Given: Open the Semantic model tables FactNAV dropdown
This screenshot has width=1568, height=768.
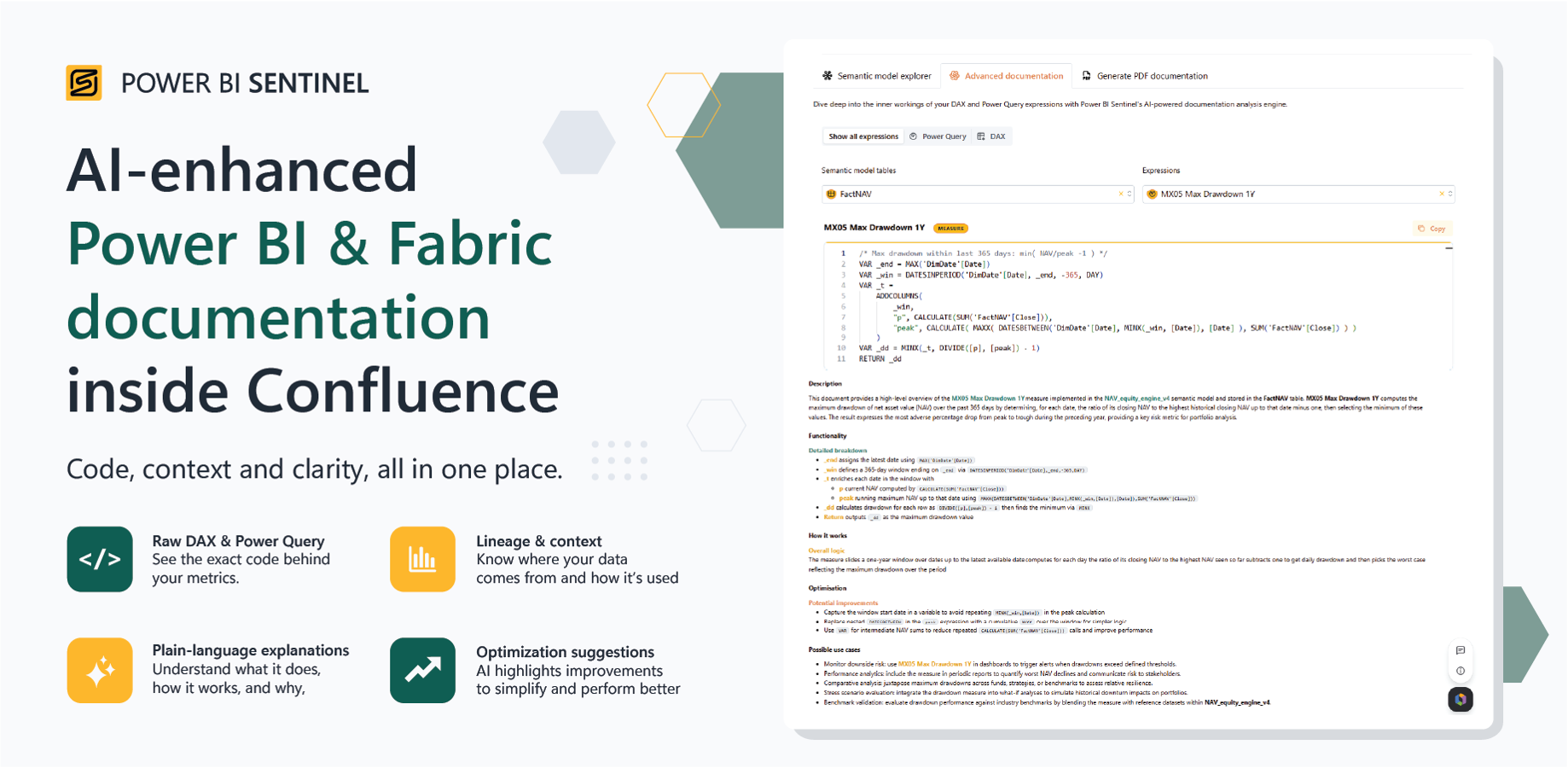Looking at the screenshot, I should click(977, 195).
